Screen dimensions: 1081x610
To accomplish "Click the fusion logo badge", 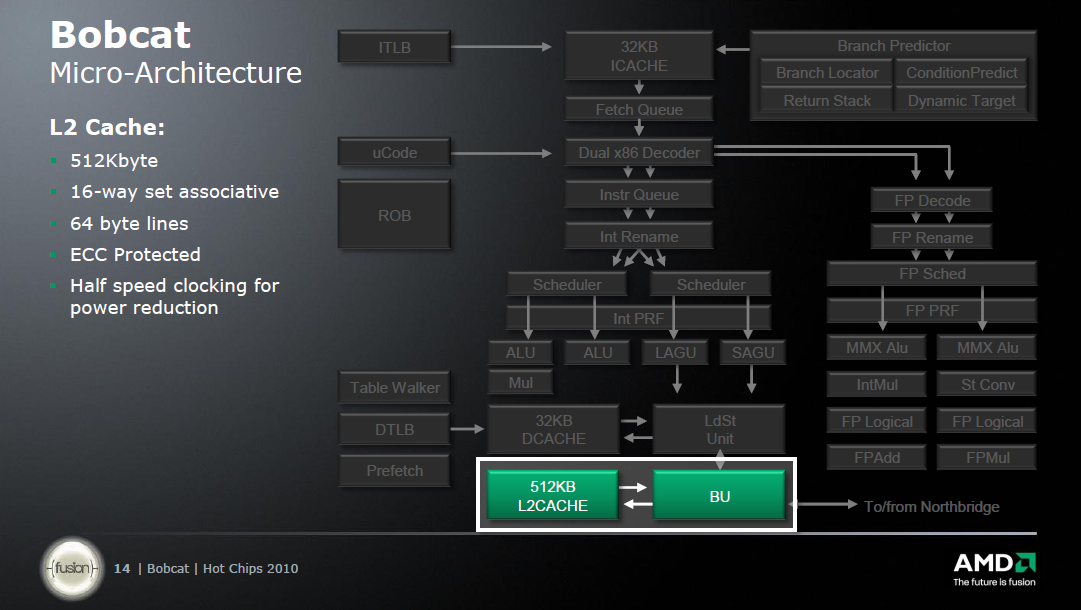I will tap(72, 569).
